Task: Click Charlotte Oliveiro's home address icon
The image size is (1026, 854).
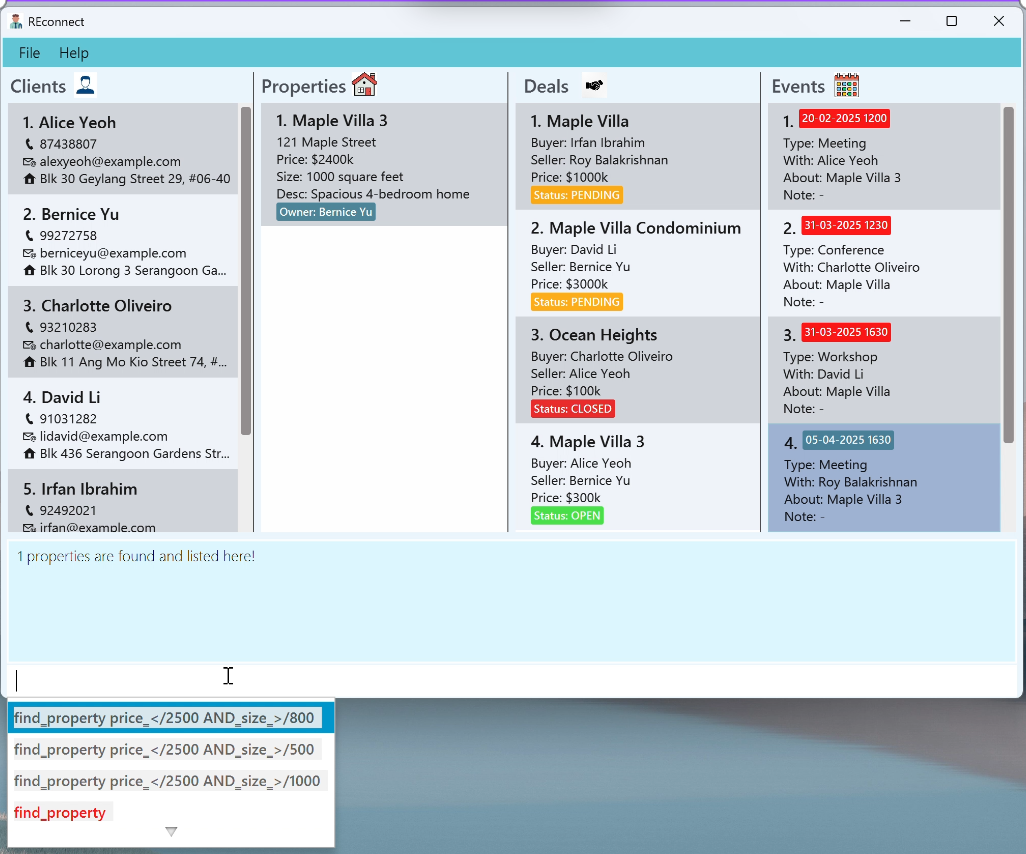Action: coord(29,362)
